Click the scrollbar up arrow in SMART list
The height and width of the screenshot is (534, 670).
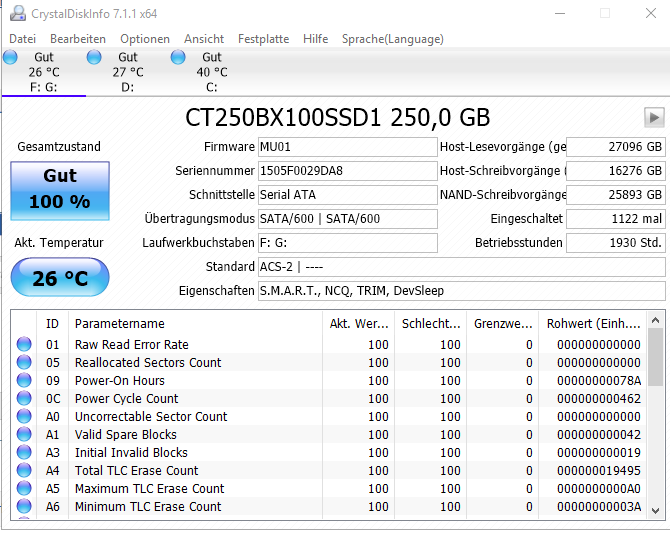coord(656,320)
